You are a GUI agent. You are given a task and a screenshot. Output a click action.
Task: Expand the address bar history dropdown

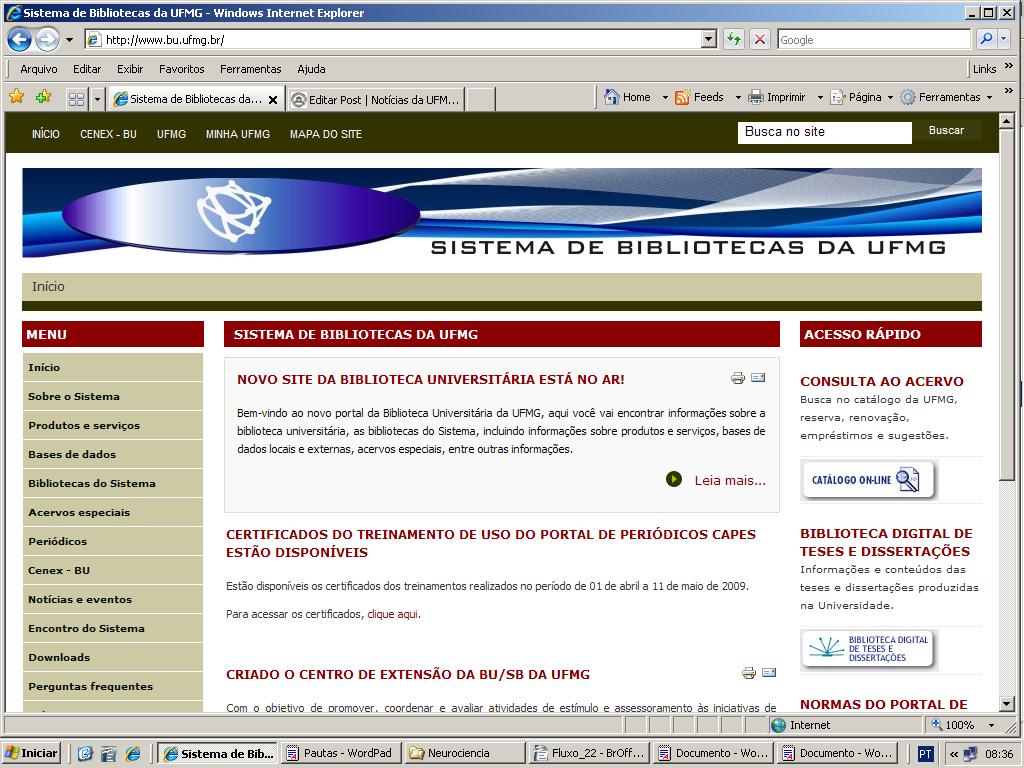click(709, 40)
